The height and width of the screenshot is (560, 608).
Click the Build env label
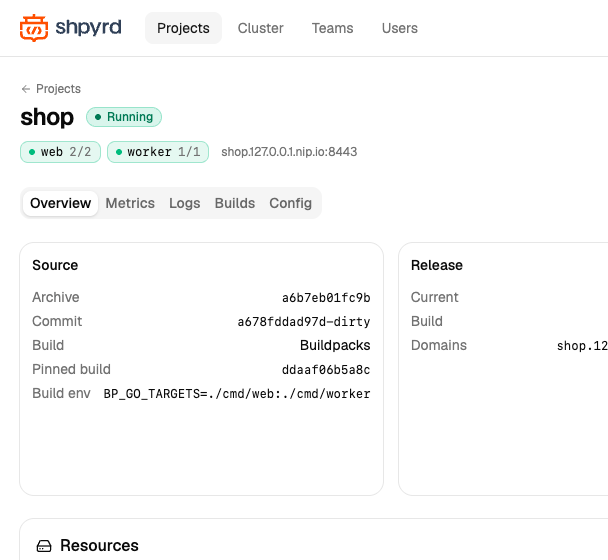pyautogui.click(x=61, y=393)
